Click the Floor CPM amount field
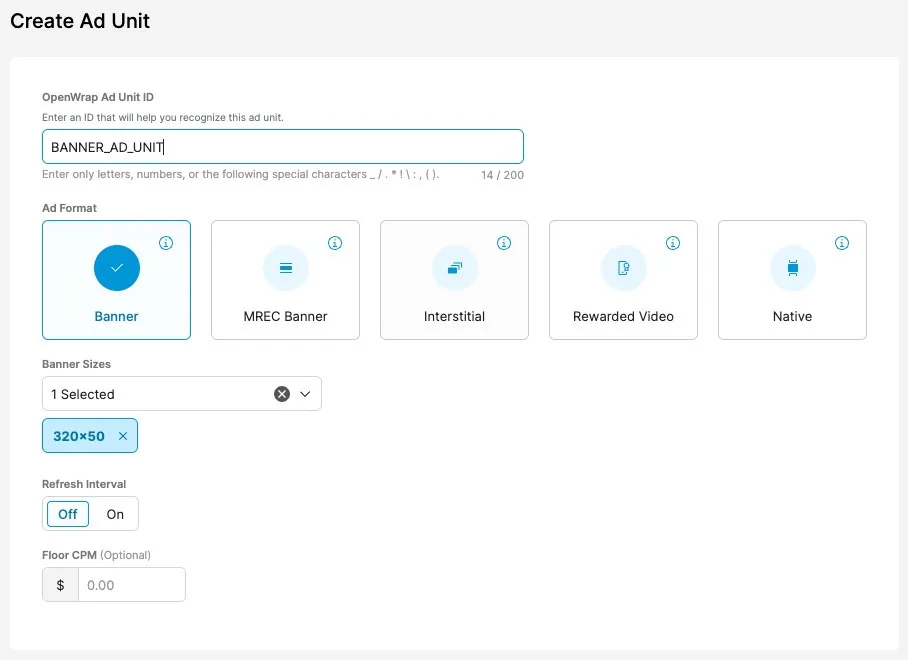Viewport: 908px width, 660px height. (x=130, y=584)
